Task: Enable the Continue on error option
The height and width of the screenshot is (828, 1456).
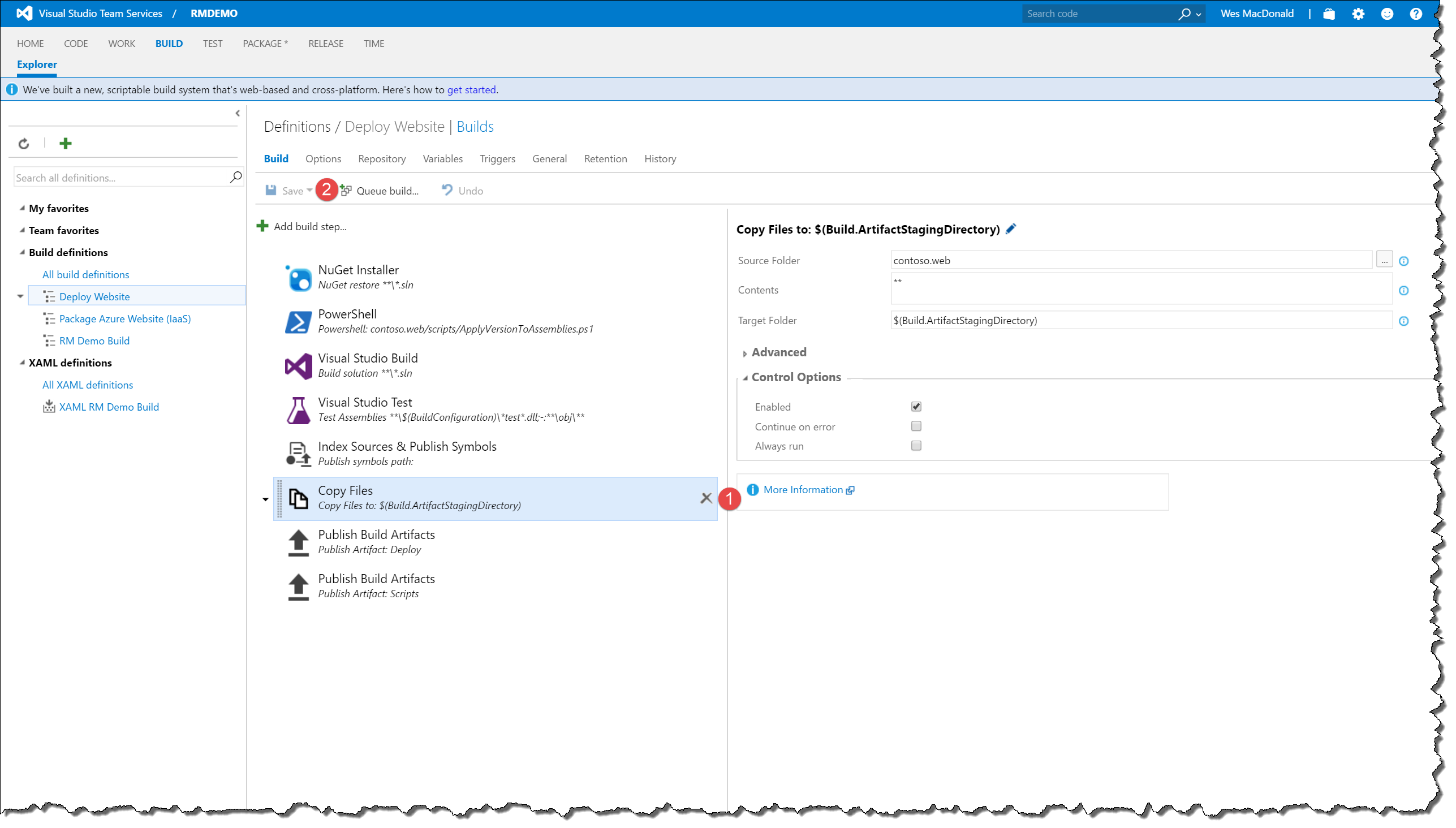Action: tap(916, 426)
